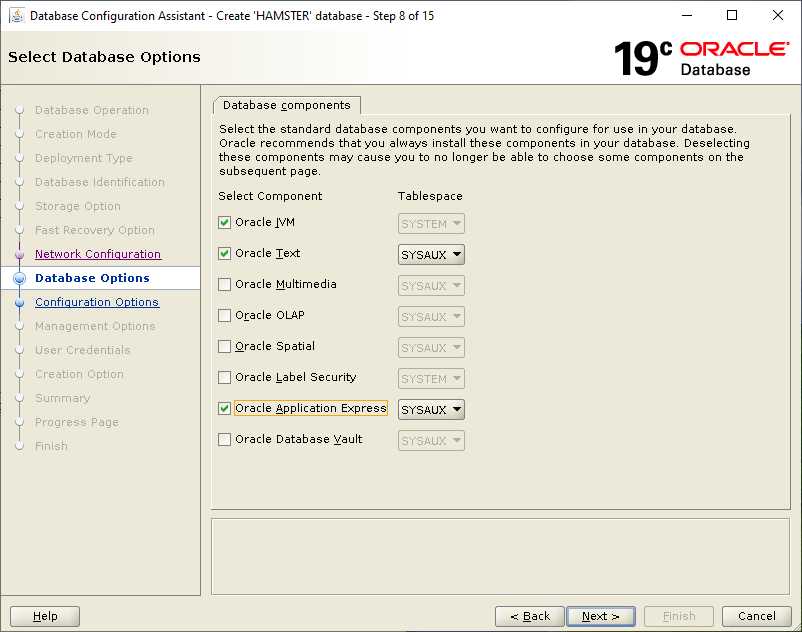Check the Oracle Label Security option
The height and width of the screenshot is (632, 802).
pyautogui.click(x=224, y=377)
